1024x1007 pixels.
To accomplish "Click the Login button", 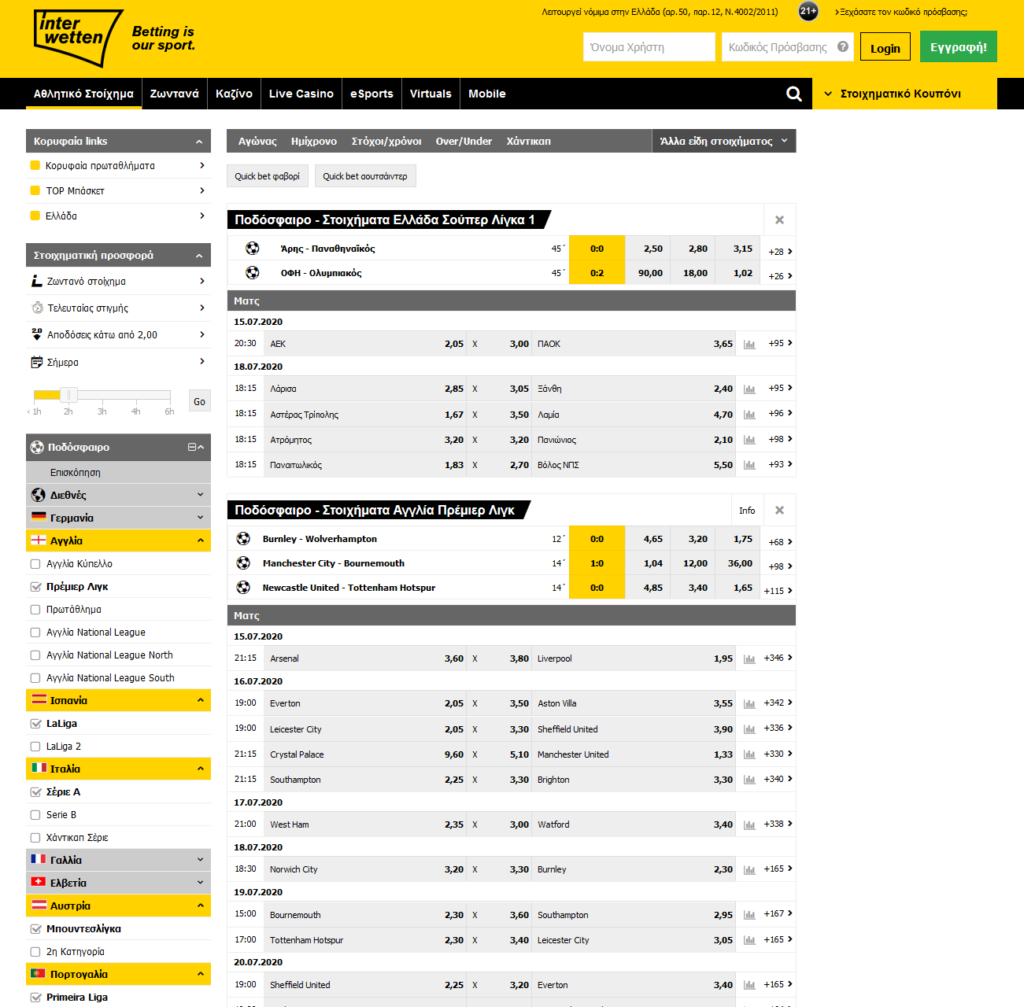I will pos(885,47).
